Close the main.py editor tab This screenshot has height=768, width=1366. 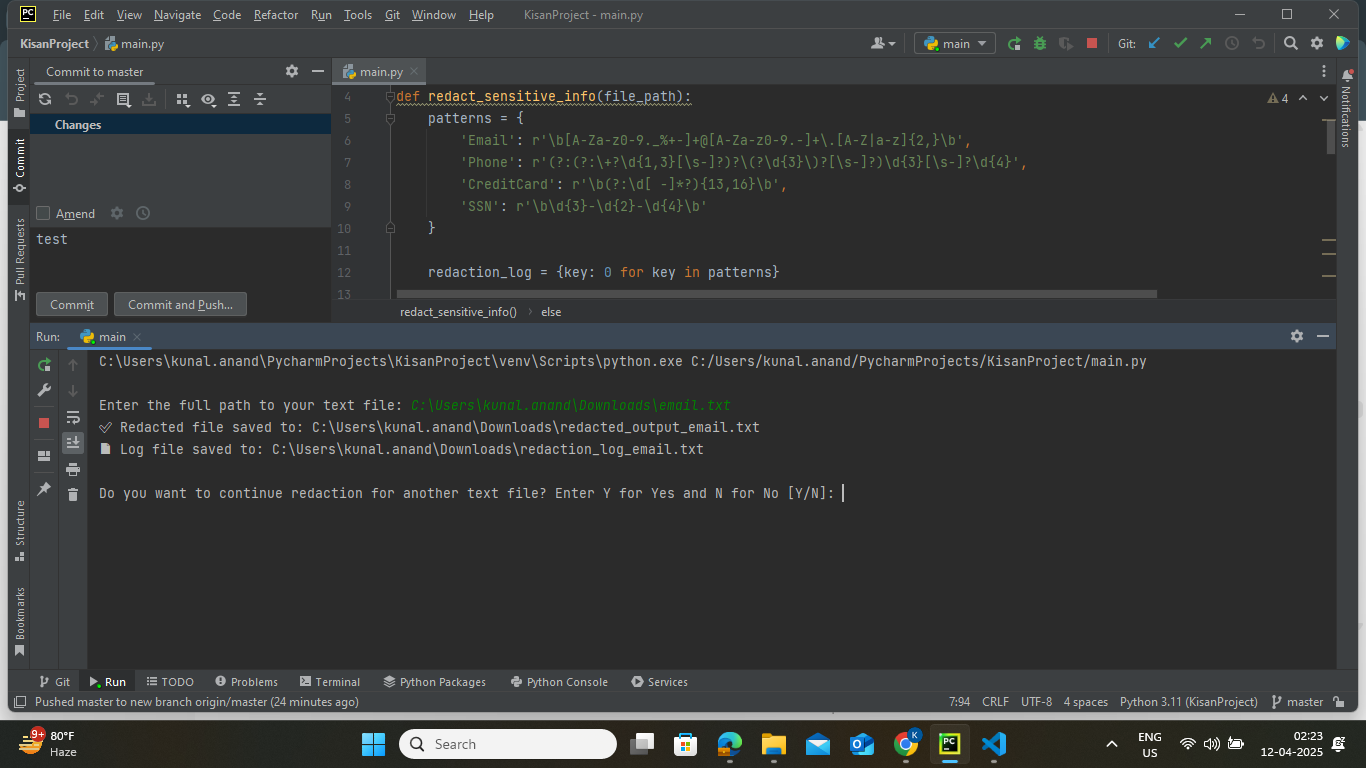click(414, 72)
